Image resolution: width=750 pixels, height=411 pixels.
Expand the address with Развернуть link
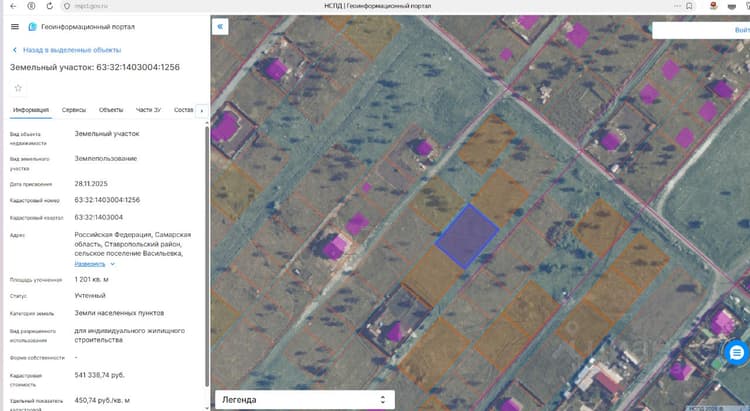[90, 264]
